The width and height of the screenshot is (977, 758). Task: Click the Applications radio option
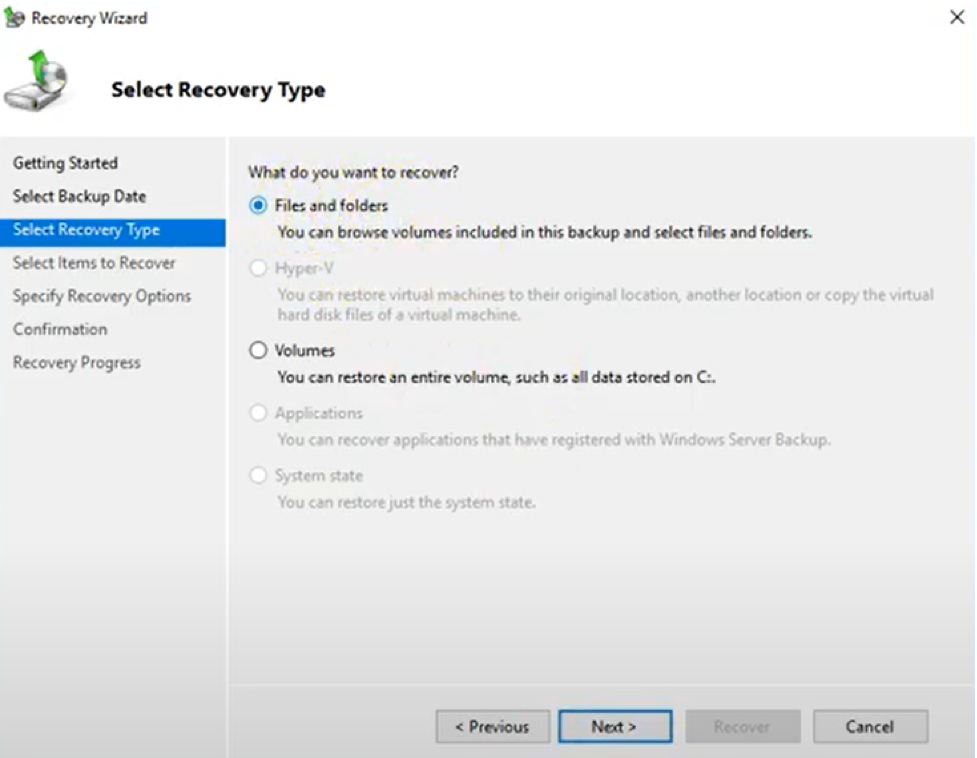(259, 413)
